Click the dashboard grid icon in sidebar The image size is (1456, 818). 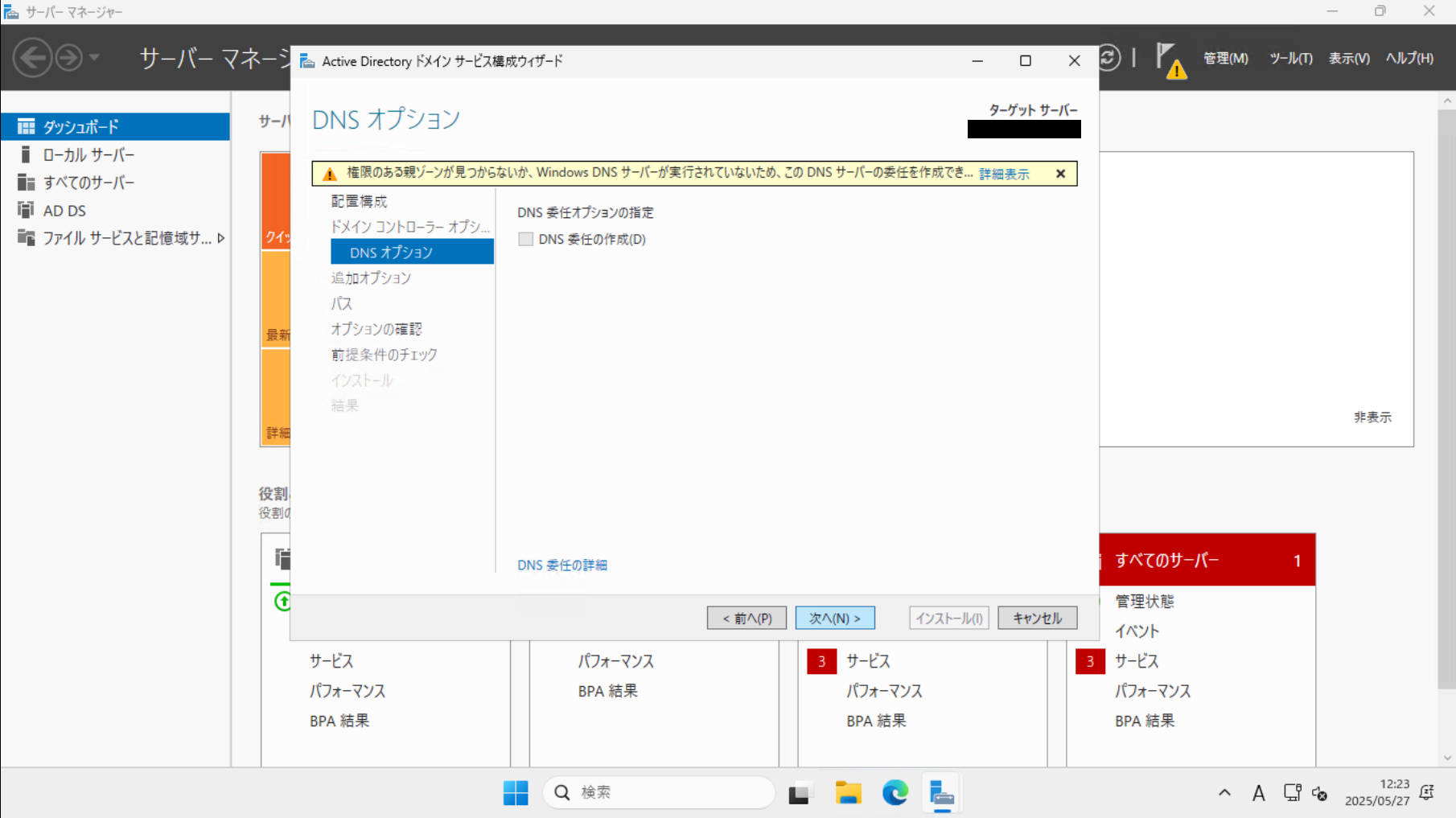pos(26,126)
